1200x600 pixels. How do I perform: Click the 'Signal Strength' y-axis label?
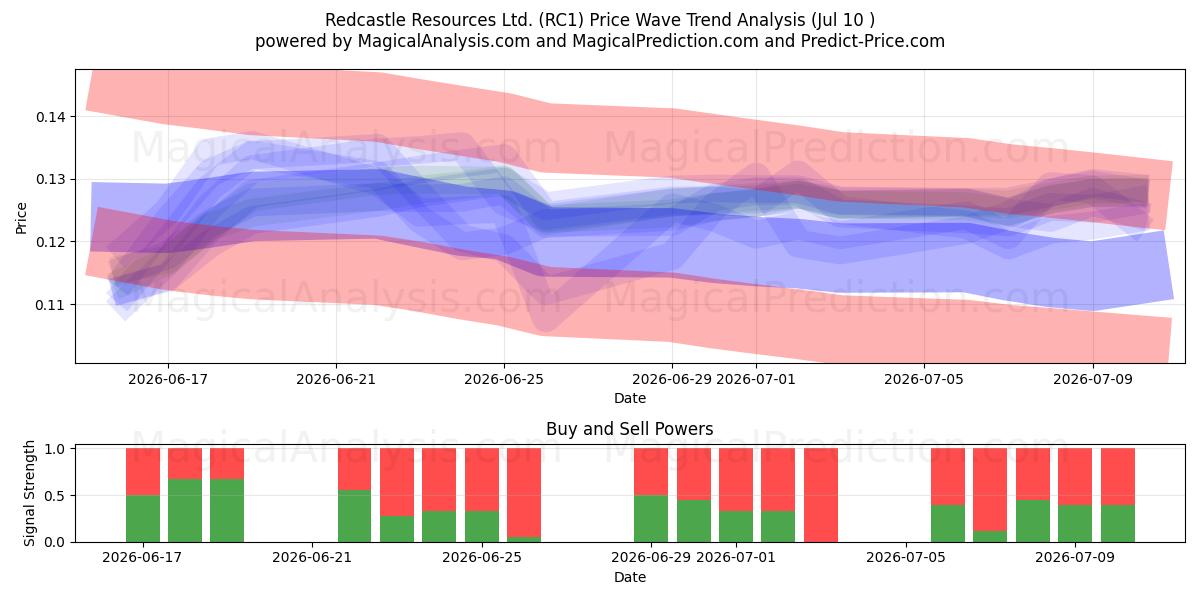pyautogui.click(x=30, y=493)
